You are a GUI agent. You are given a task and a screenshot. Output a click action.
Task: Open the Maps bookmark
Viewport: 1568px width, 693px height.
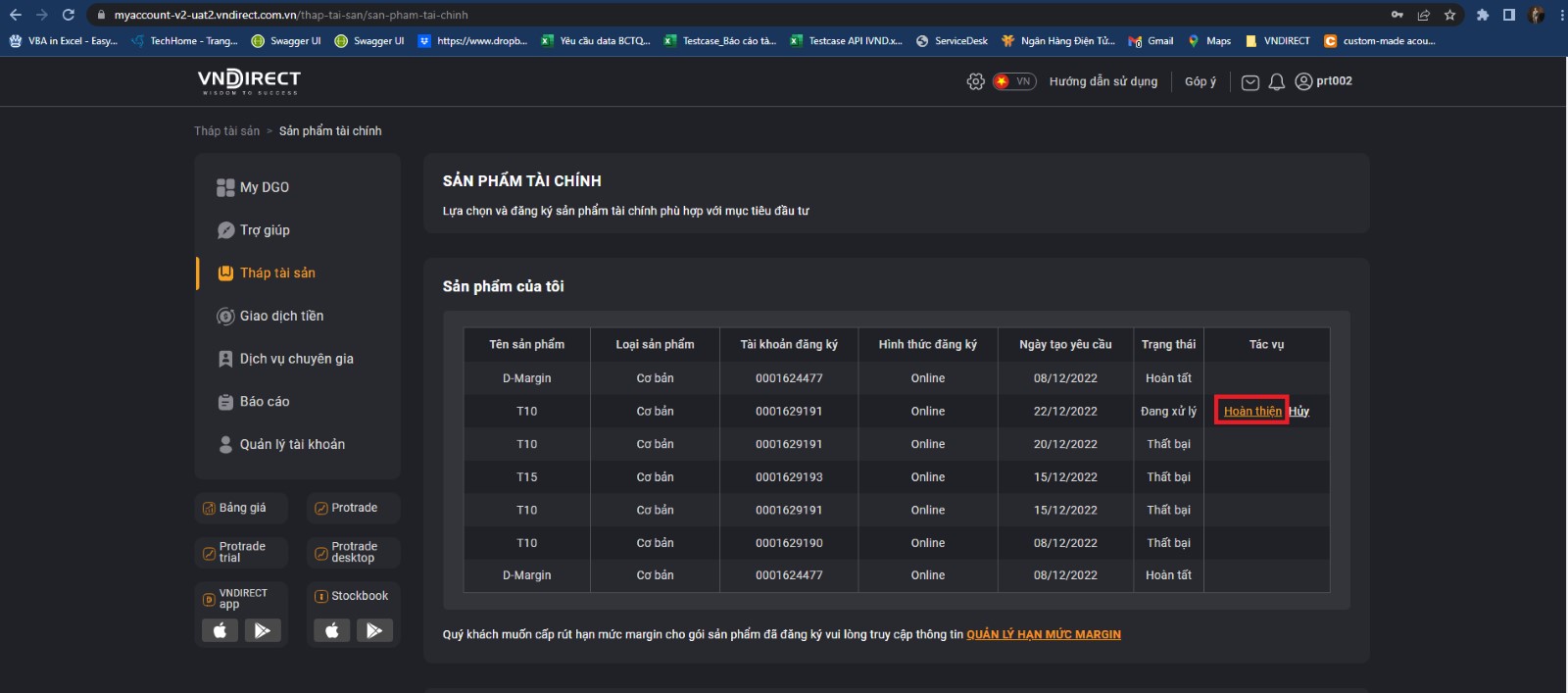coord(1209,41)
